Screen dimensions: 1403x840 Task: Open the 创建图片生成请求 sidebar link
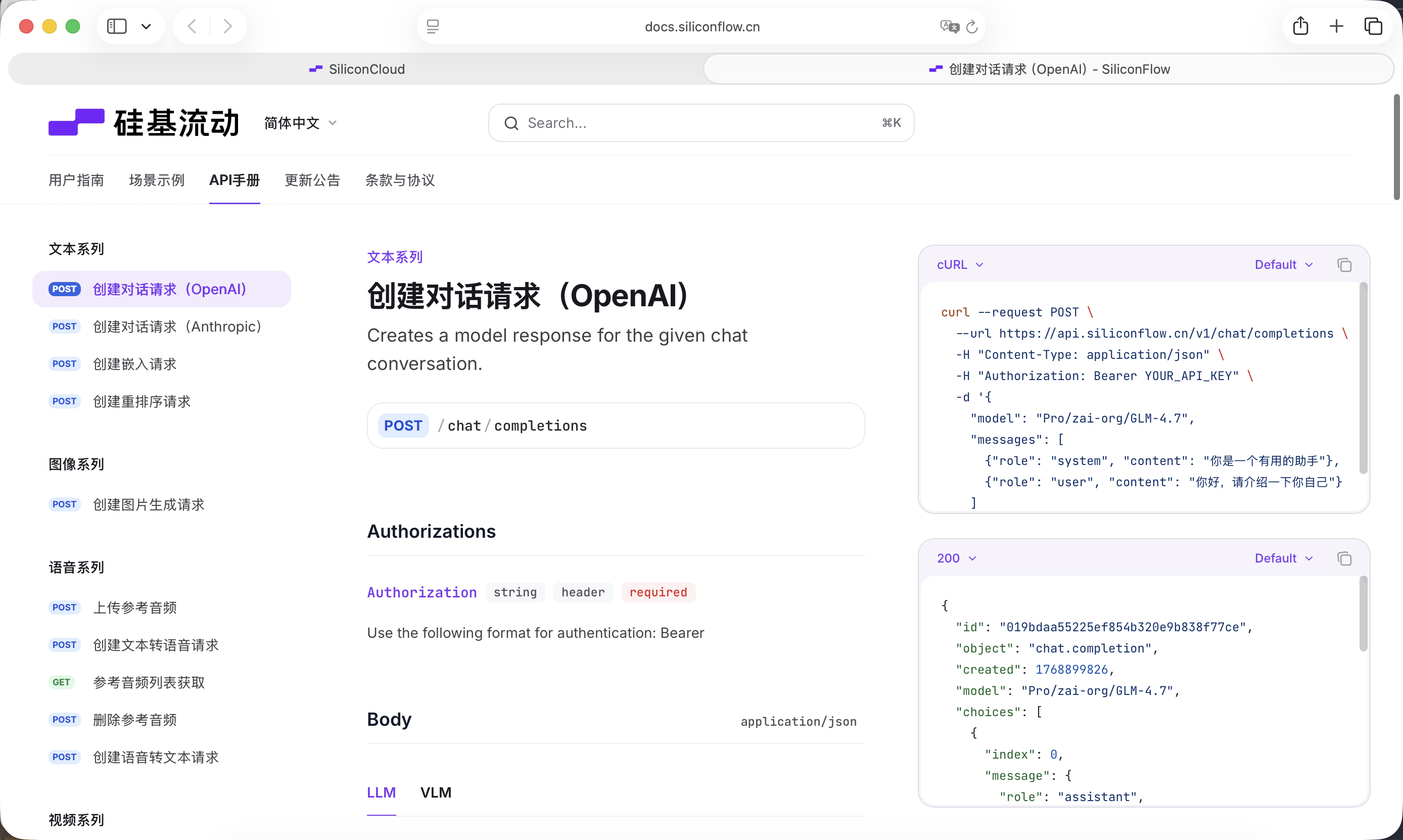point(149,504)
